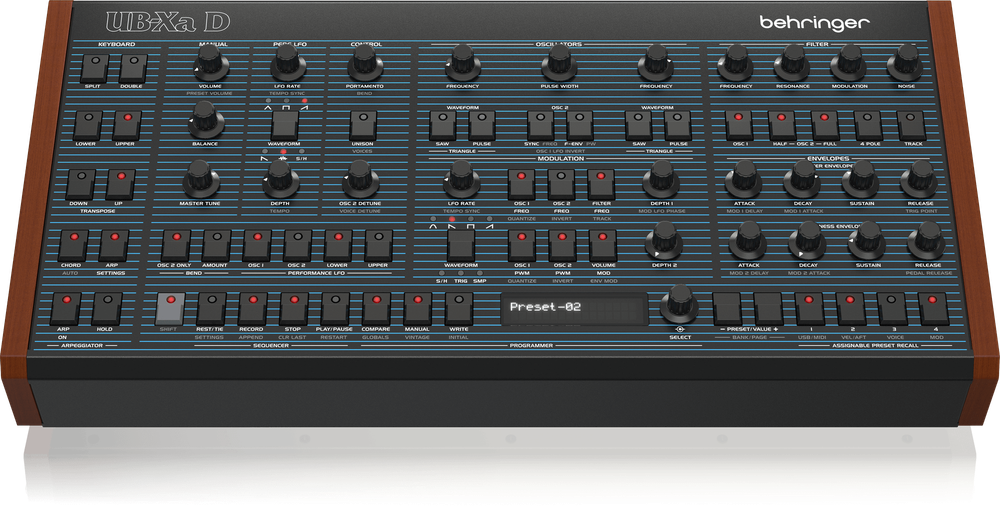
Task: Toggle the filter HALF button
Action: tap(782, 125)
